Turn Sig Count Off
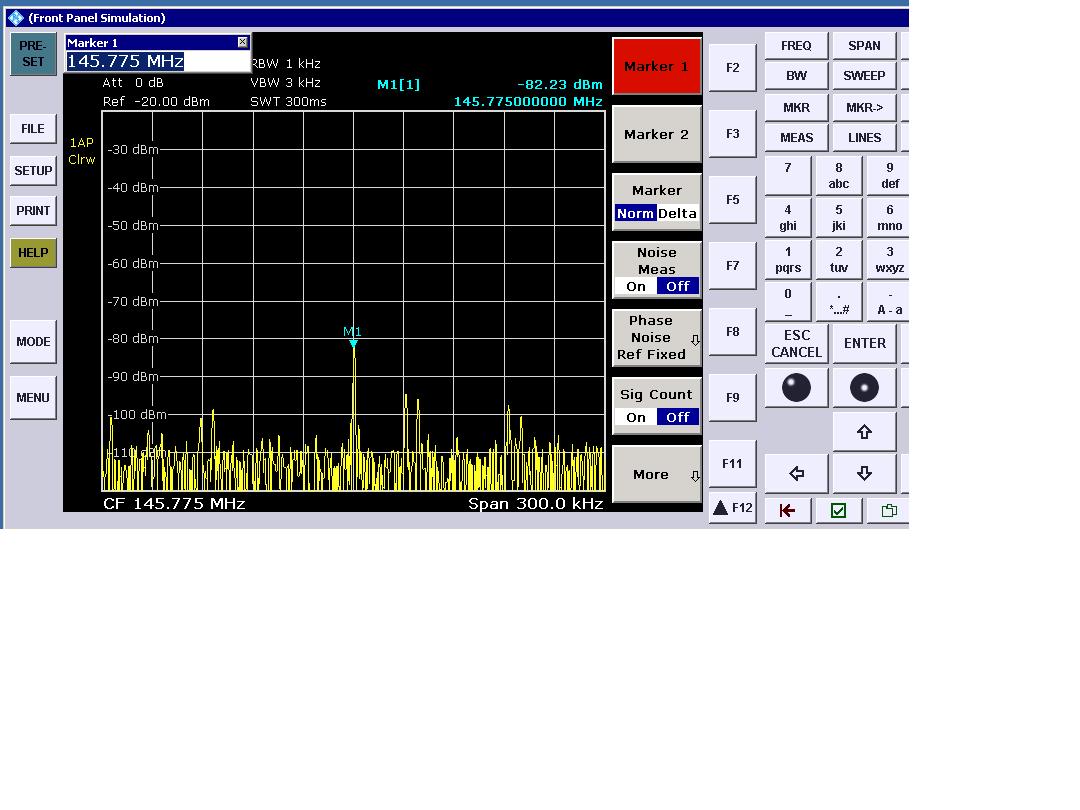 point(678,417)
